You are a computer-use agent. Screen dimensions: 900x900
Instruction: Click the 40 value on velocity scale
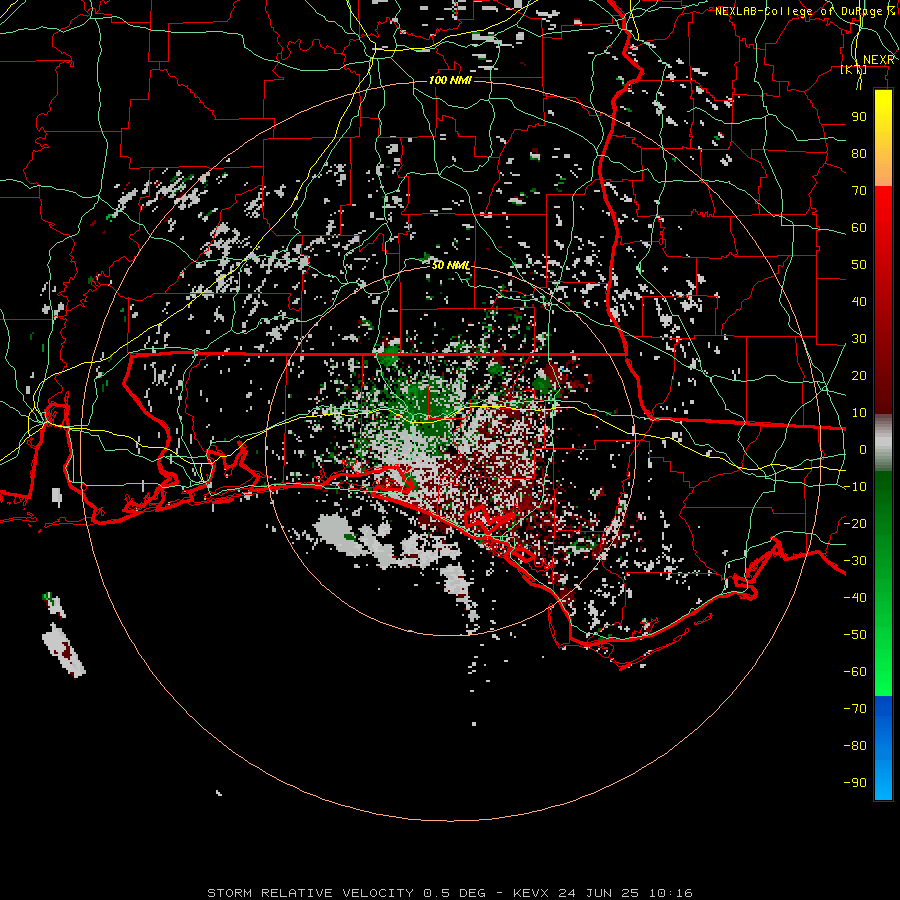pos(859,302)
